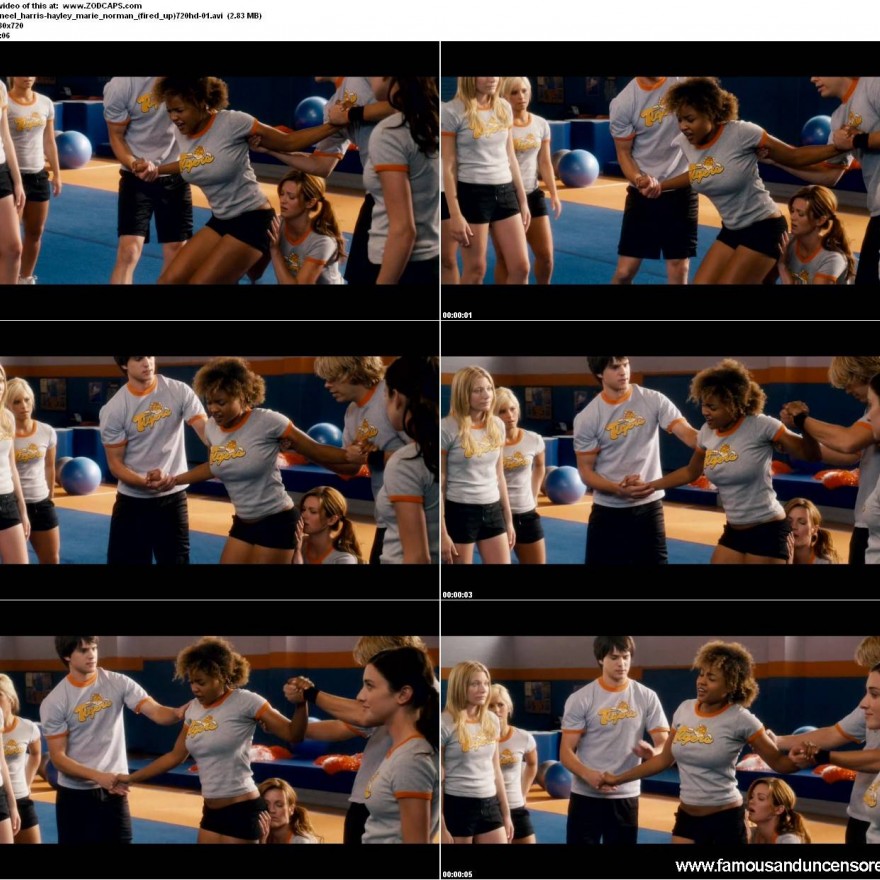Click the black wristband in middle-right frame
The height and width of the screenshot is (880, 880).
[800, 420]
